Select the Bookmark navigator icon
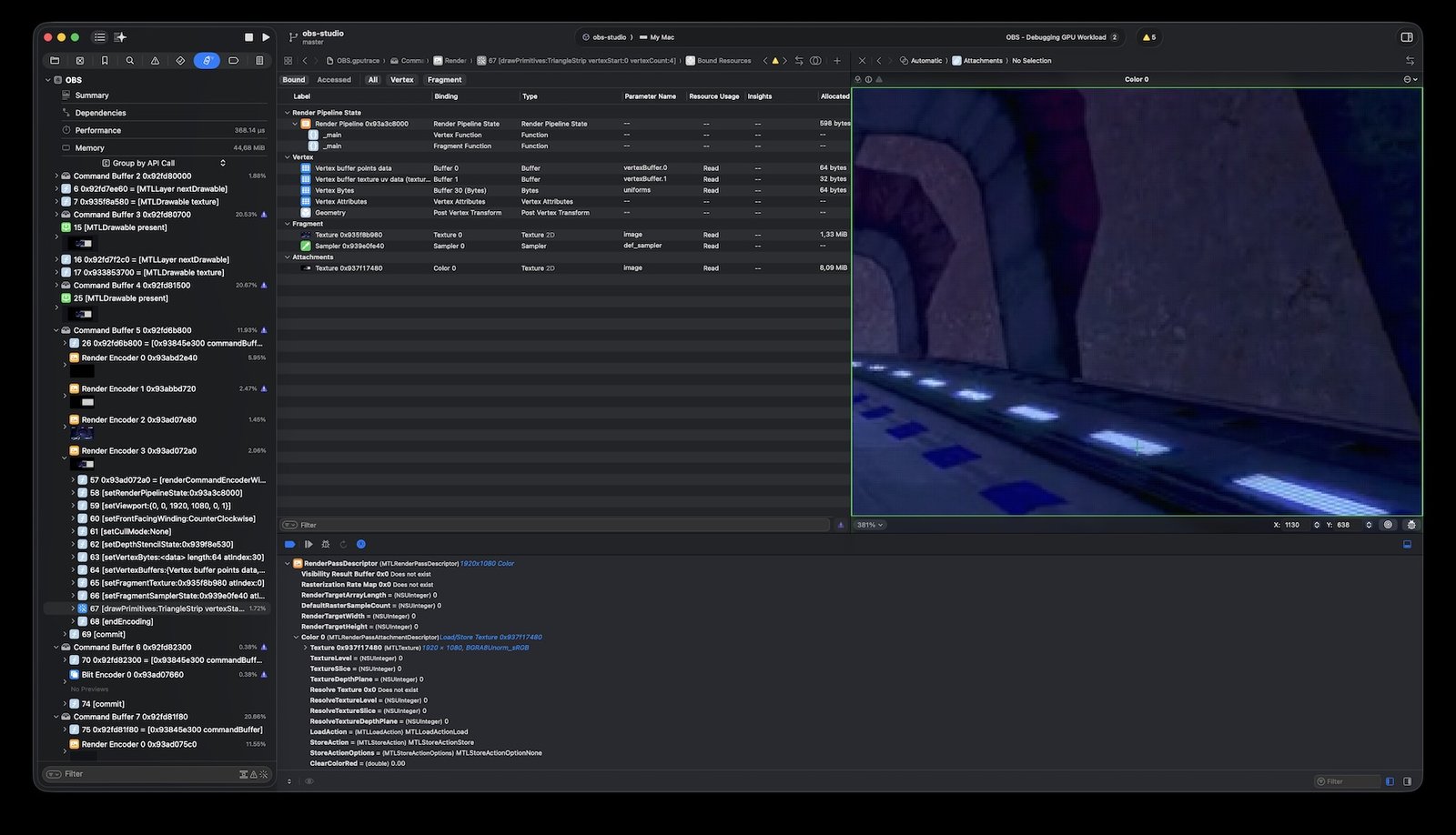This screenshot has height=835, width=1456. (x=104, y=61)
